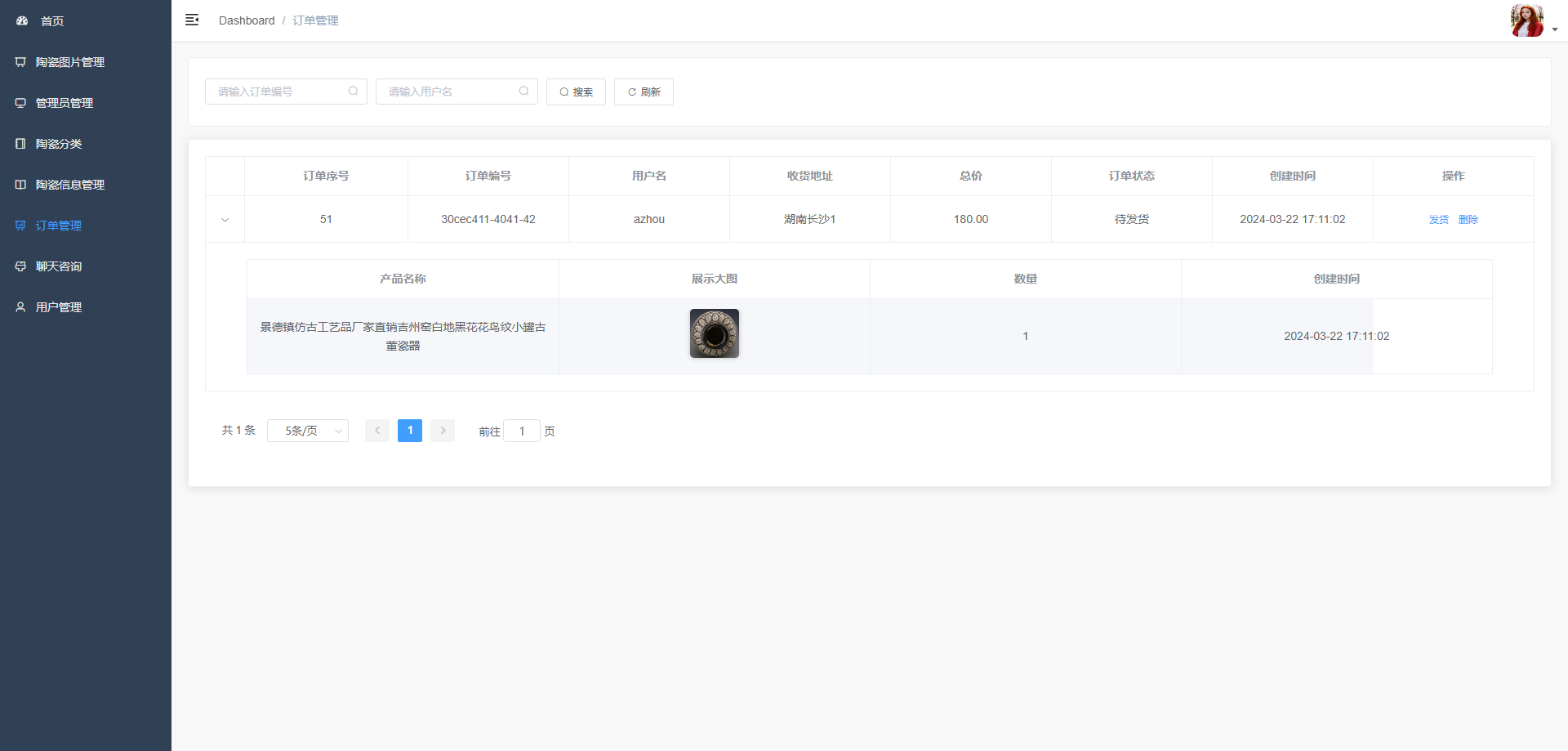Open 管理员管理 from the sidebar

(64, 103)
